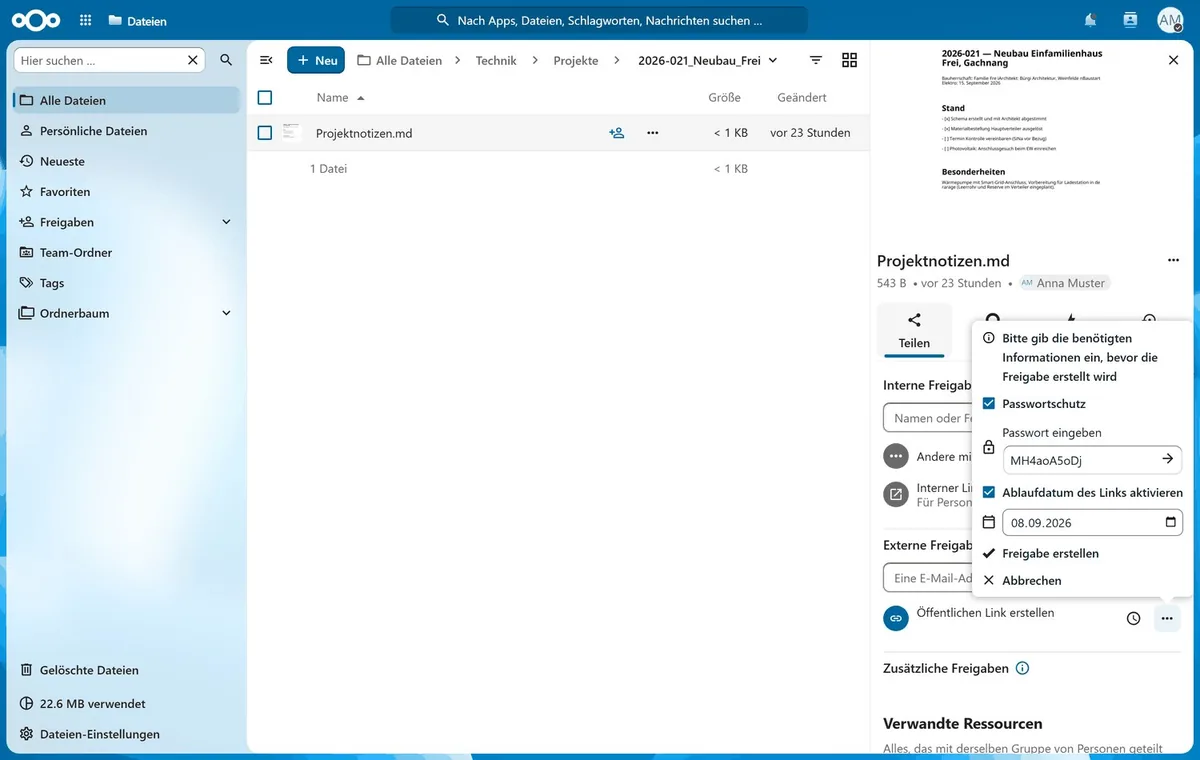Expand the Freigaben sidebar section

[226, 222]
